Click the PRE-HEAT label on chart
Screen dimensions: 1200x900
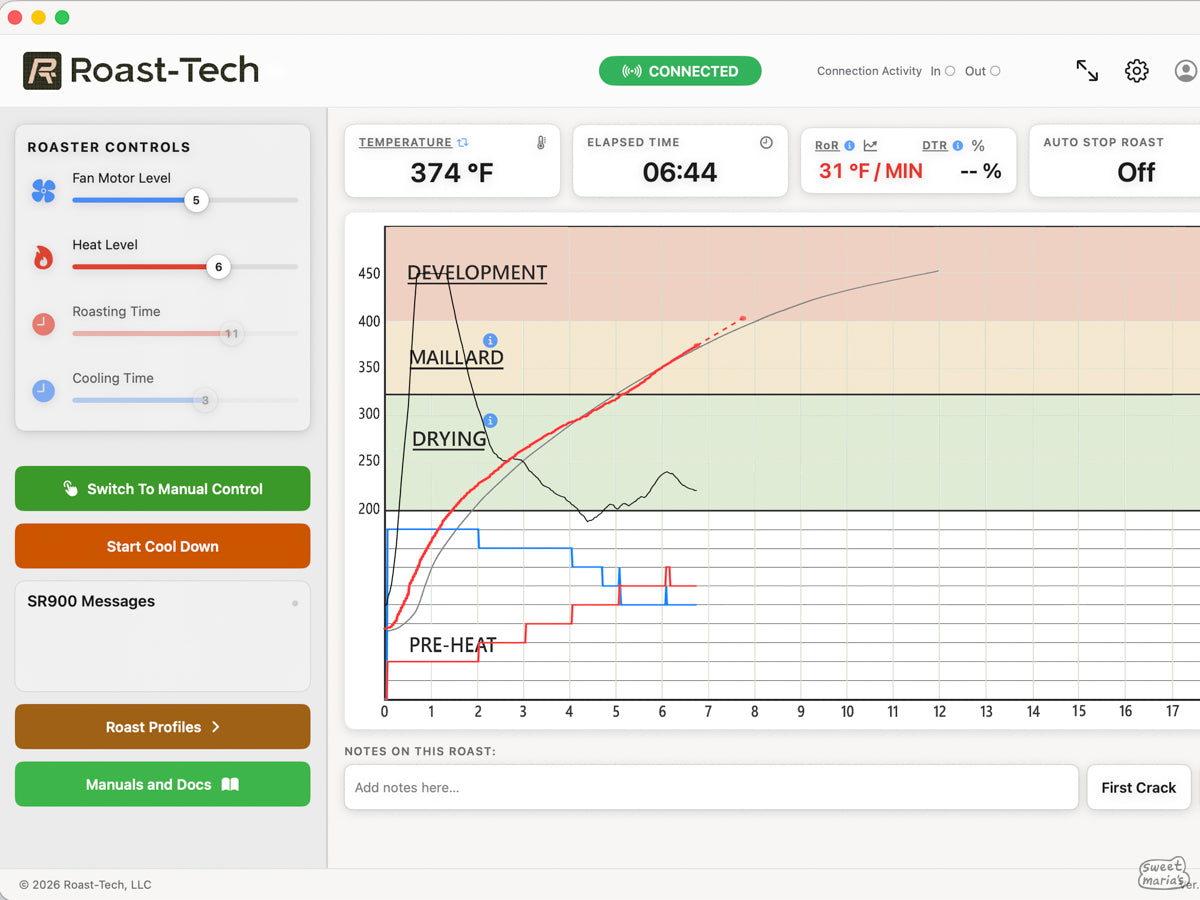click(x=453, y=645)
